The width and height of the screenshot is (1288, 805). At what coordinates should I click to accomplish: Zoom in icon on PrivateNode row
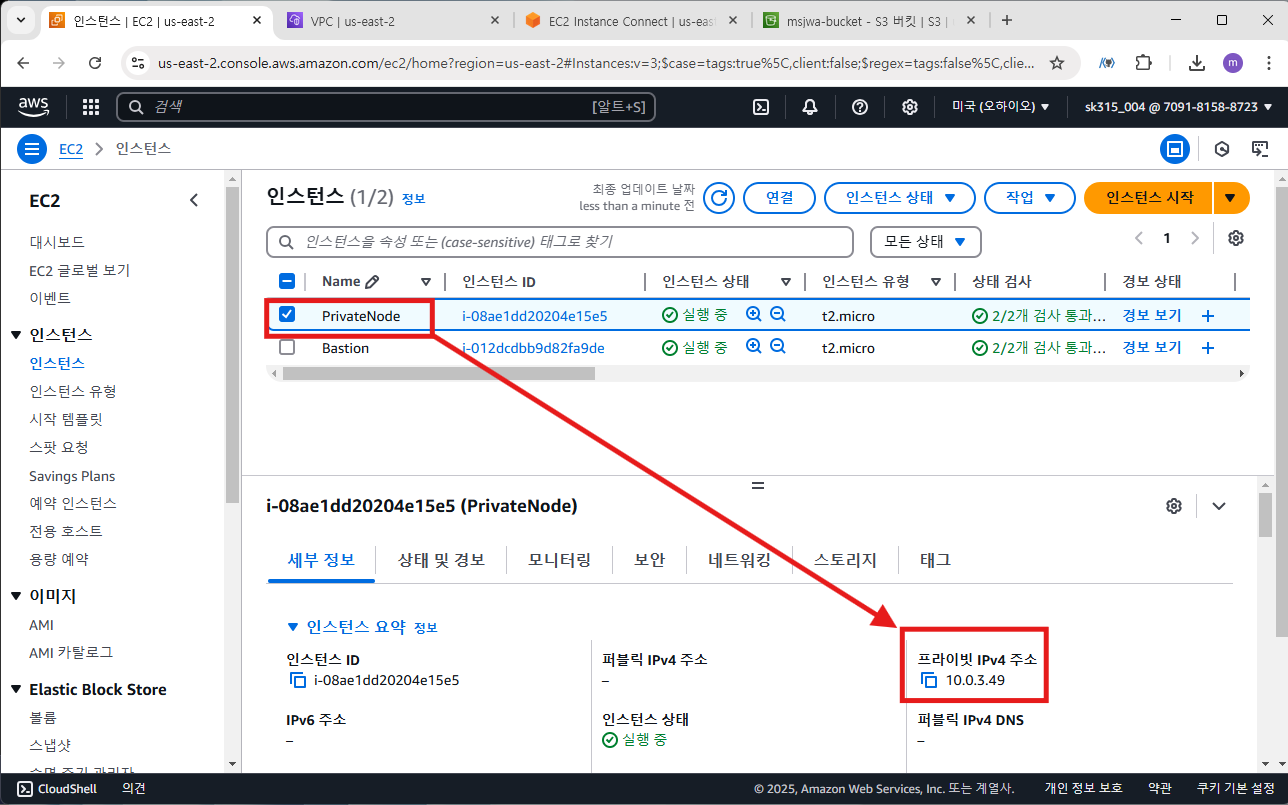754,315
